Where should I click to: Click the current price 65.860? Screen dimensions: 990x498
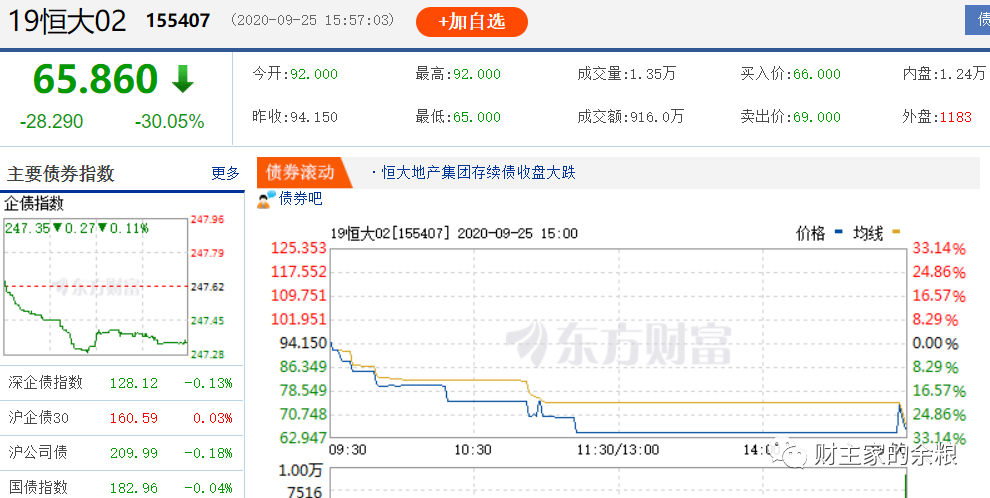pyautogui.click(x=95, y=79)
